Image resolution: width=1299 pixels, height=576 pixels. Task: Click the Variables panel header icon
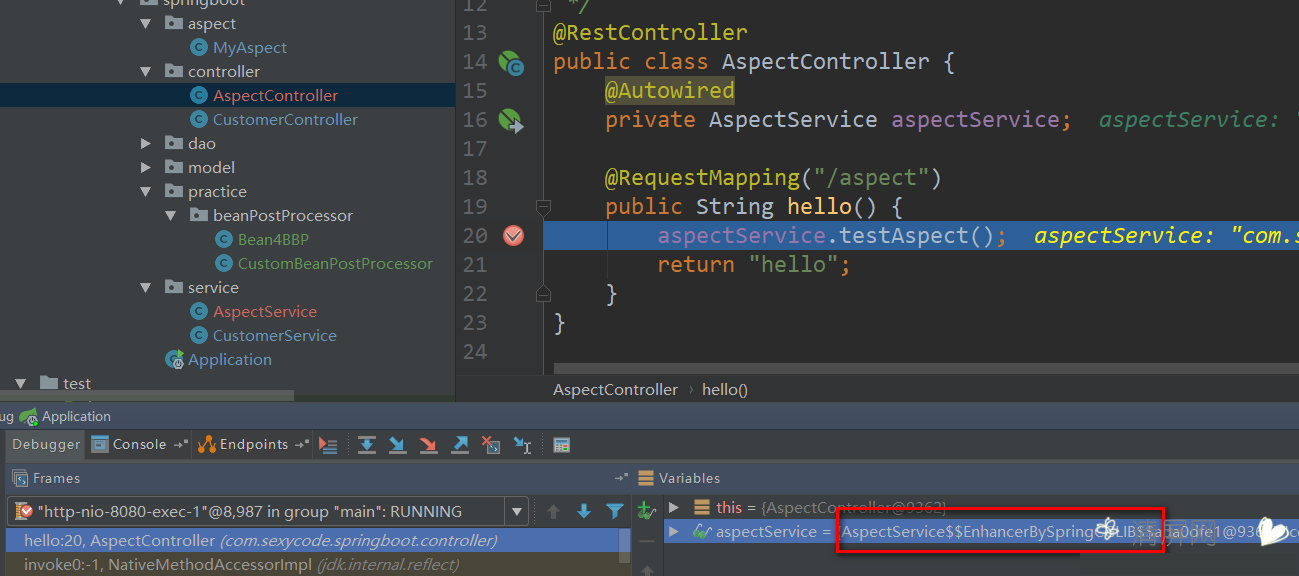[646, 479]
